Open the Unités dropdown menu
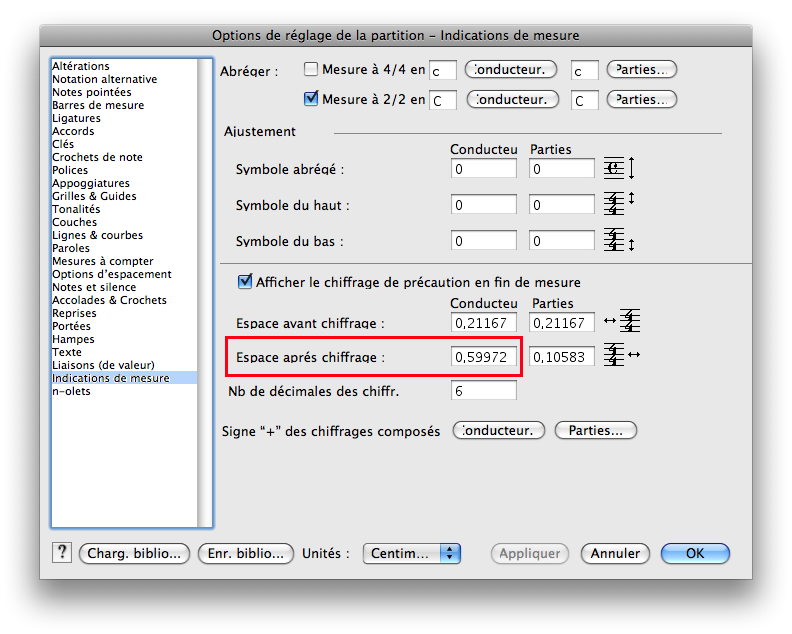792x634 pixels. pyautogui.click(x=411, y=553)
